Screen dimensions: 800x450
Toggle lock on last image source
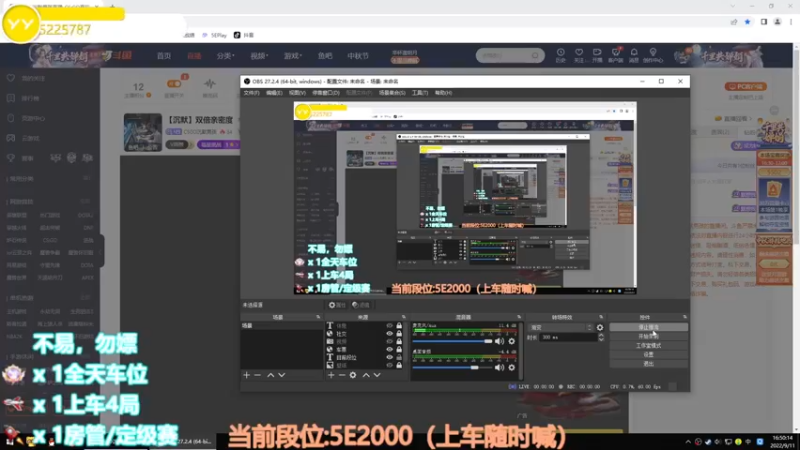399,365
